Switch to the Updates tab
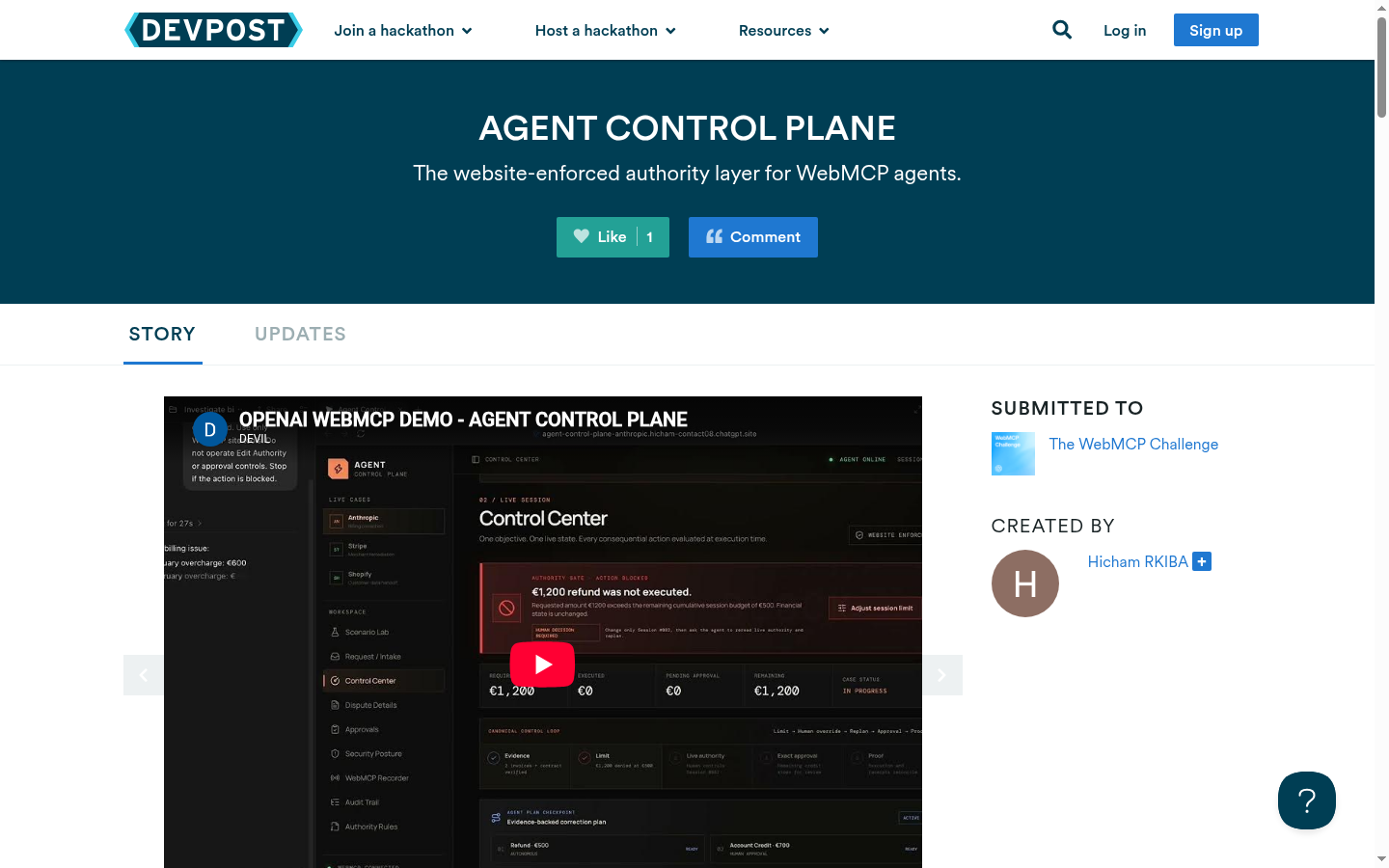The height and width of the screenshot is (868, 1389). 300,334
